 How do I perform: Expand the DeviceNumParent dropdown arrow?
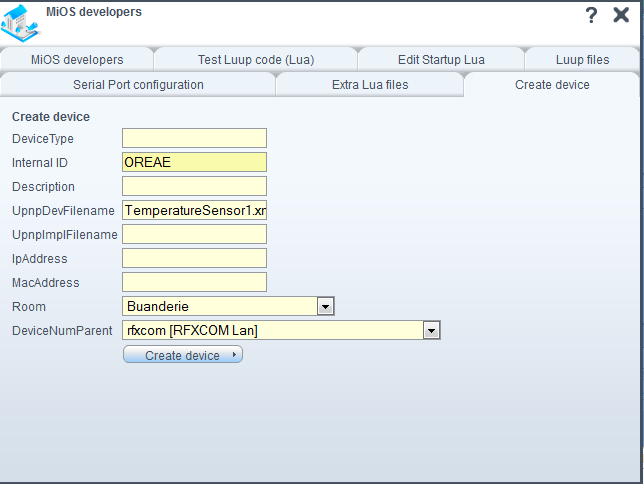(x=431, y=330)
